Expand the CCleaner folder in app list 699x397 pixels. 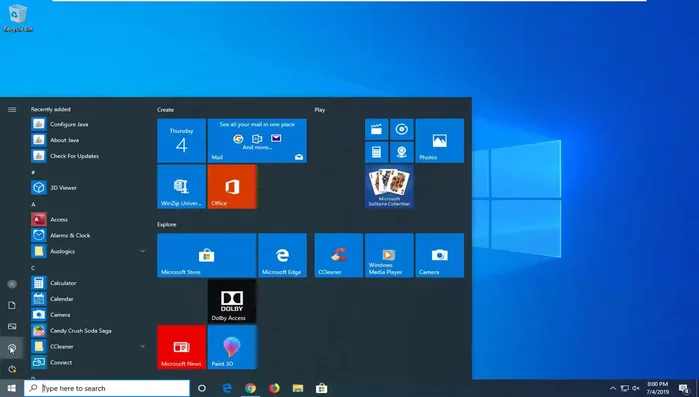pyautogui.click(x=88, y=346)
